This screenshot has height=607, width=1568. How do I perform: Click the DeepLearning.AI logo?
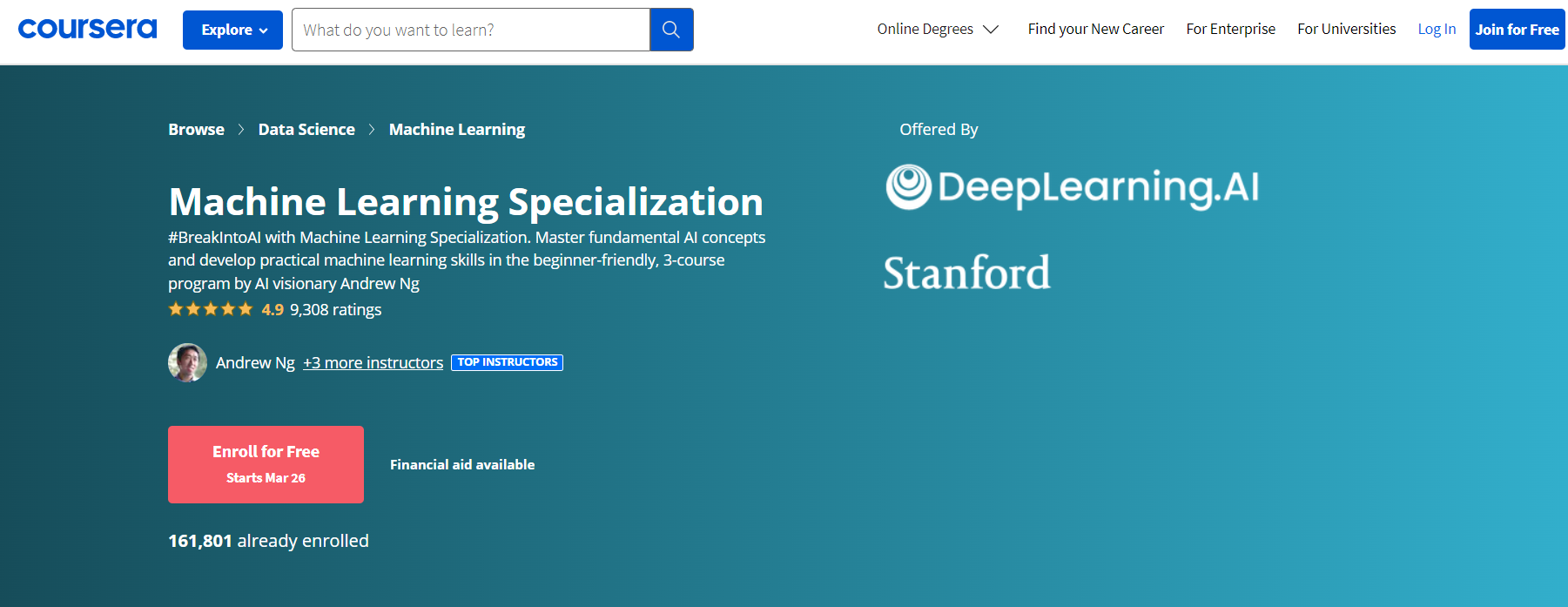click(x=1072, y=187)
